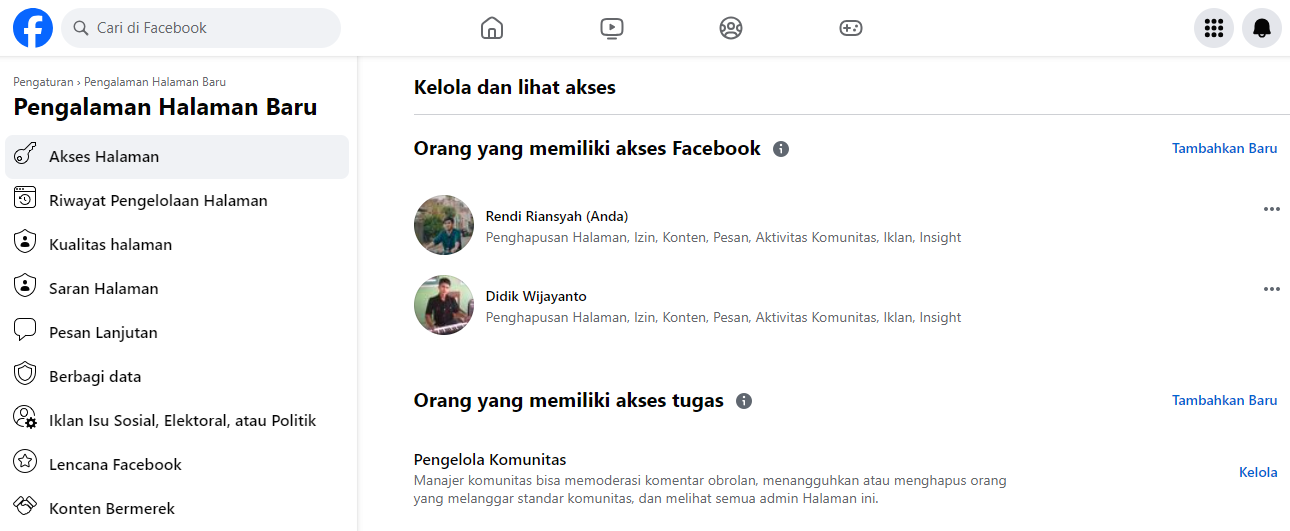Open Berbagi data menu item

177,376
